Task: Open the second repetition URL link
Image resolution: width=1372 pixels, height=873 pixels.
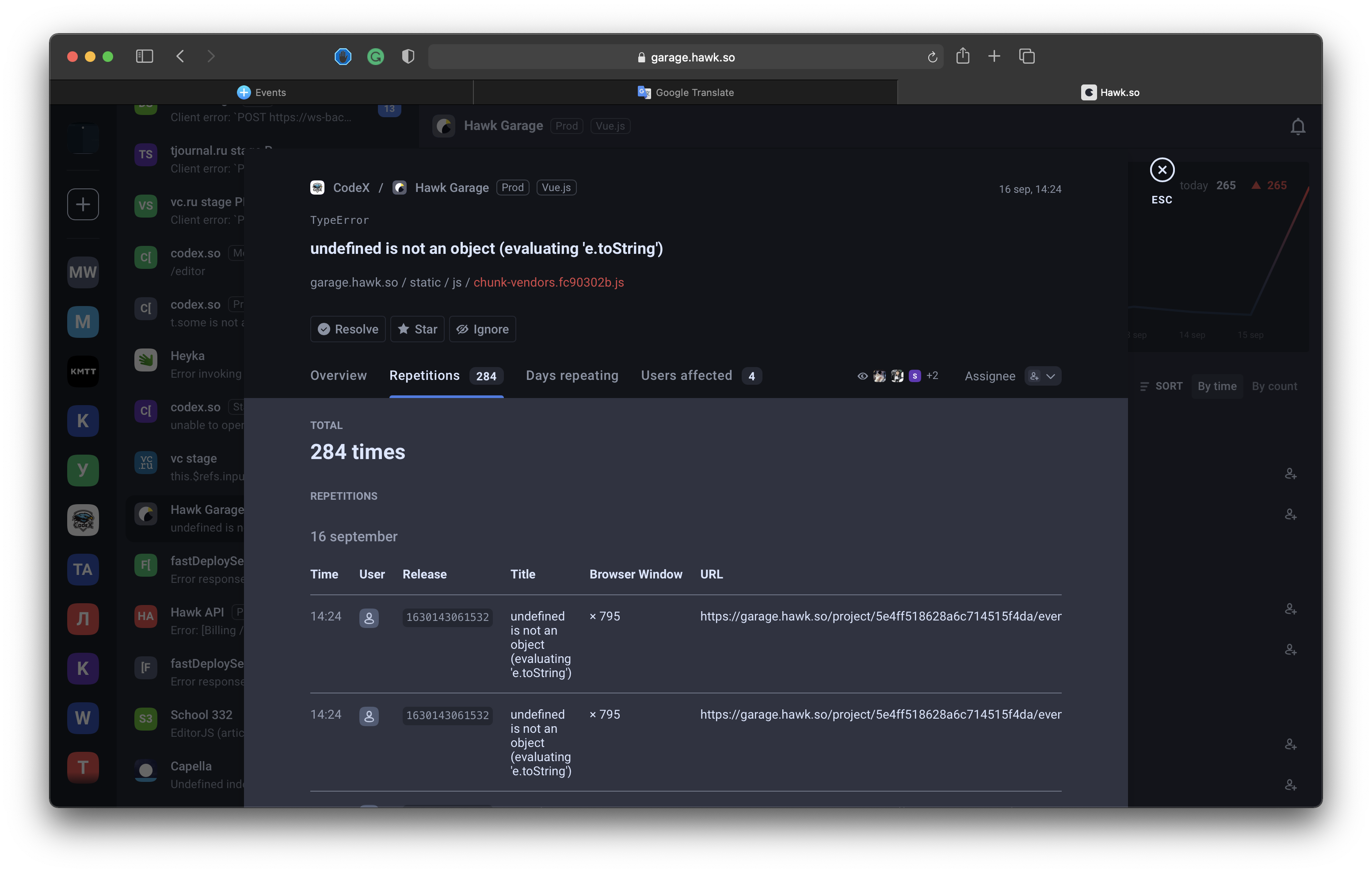Action: (x=880, y=715)
